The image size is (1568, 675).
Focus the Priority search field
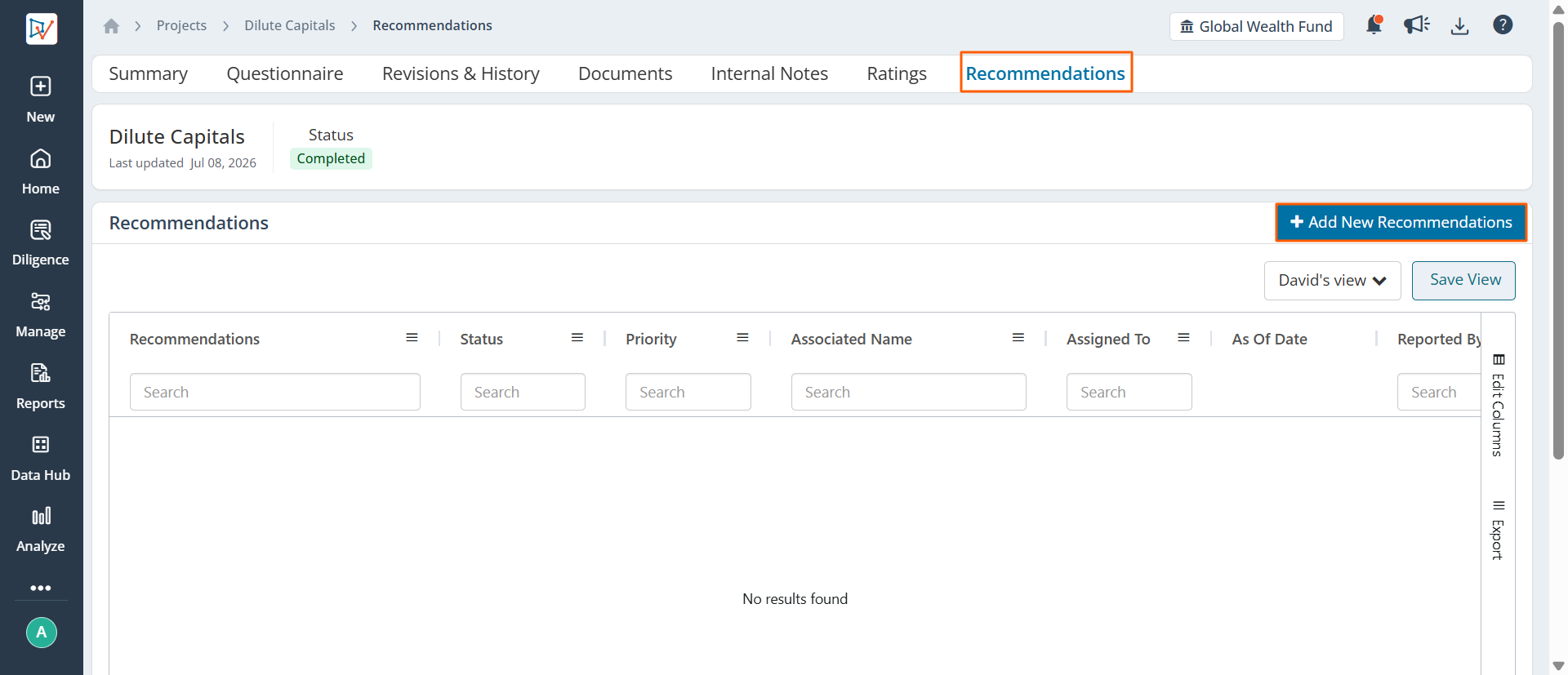[x=688, y=392]
